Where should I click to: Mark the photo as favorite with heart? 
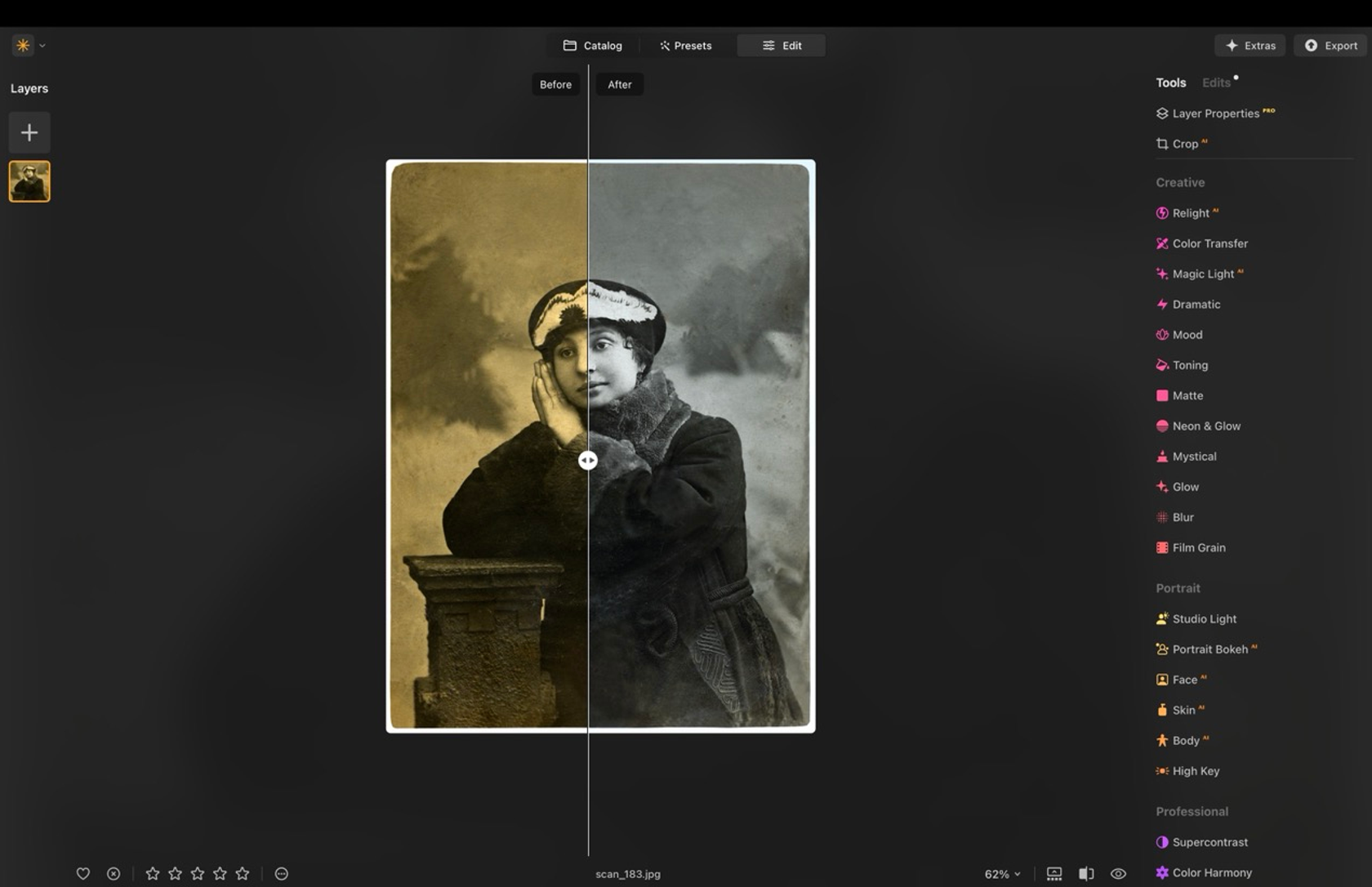tap(82, 873)
